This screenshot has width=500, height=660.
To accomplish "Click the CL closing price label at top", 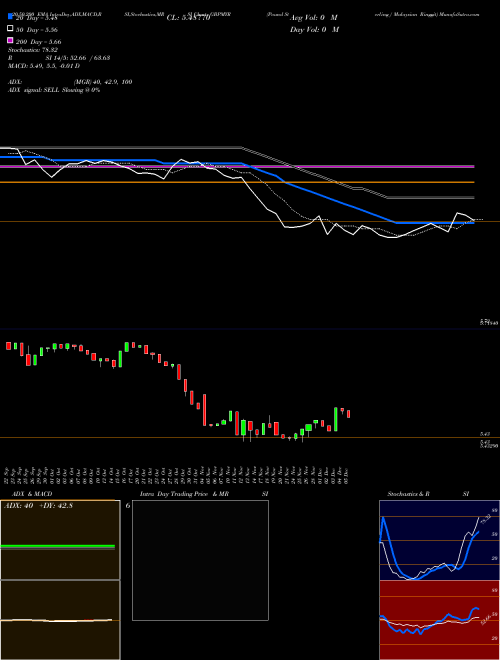I will point(188,18).
